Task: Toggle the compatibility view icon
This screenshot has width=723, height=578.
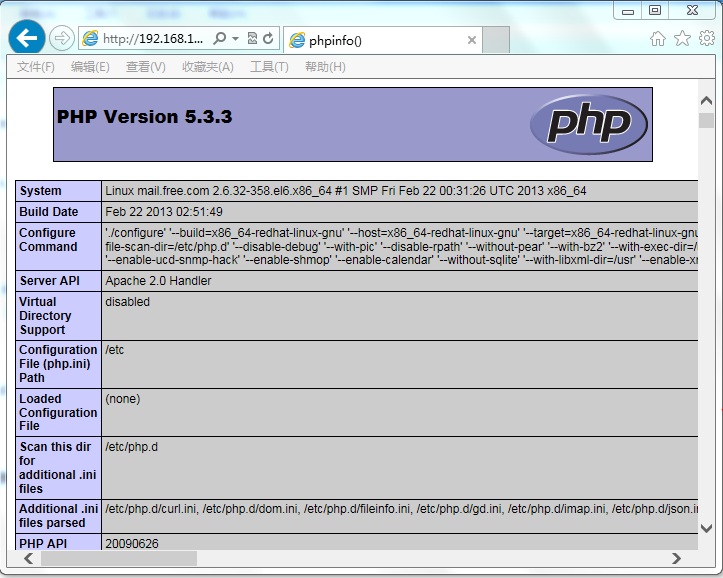Action: [x=252, y=38]
